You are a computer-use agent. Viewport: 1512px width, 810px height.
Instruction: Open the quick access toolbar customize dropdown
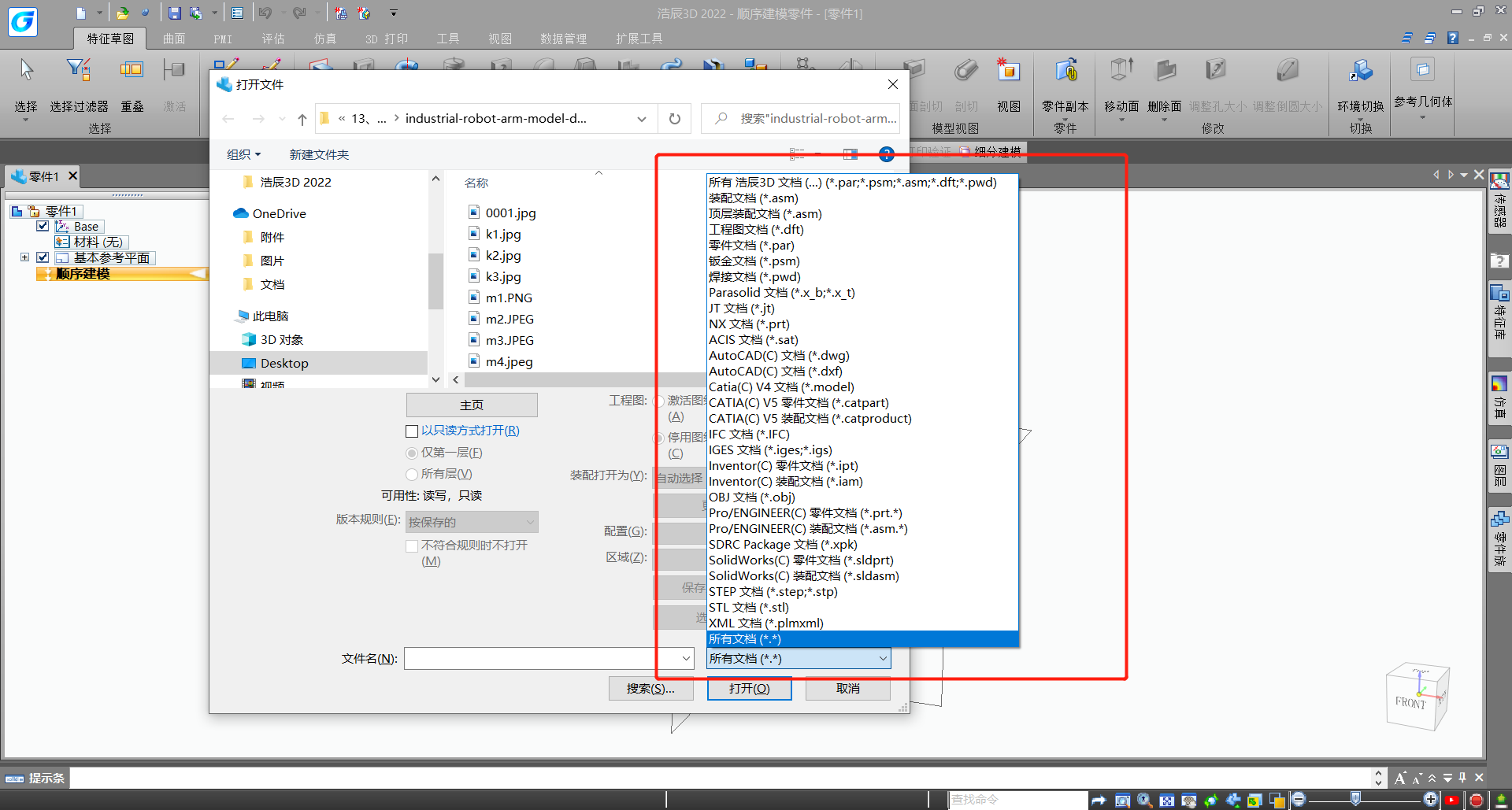(394, 13)
